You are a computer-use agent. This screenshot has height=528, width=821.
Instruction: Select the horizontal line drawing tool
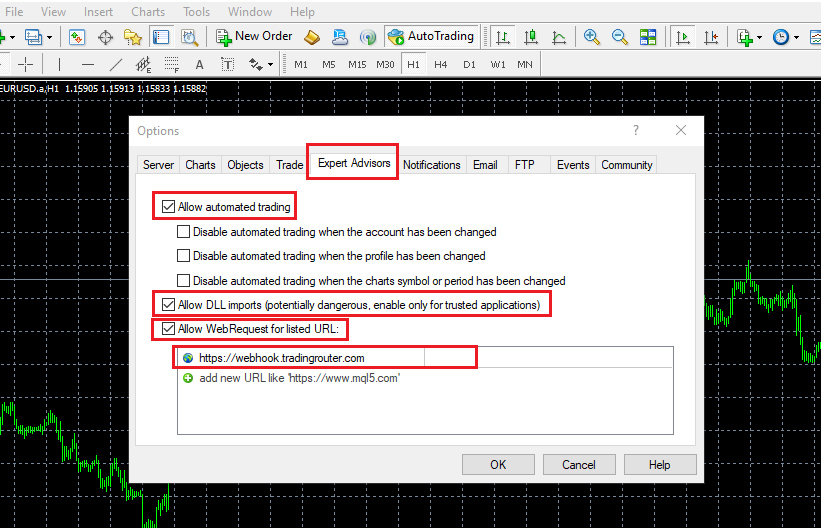coord(87,64)
